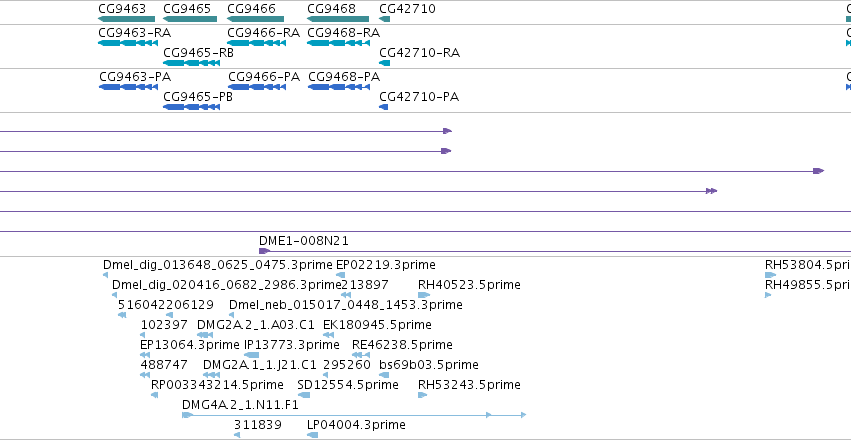
Task: Select the DMG4A.2_1.N11.F1 spliced feature
Action: coord(354,415)
